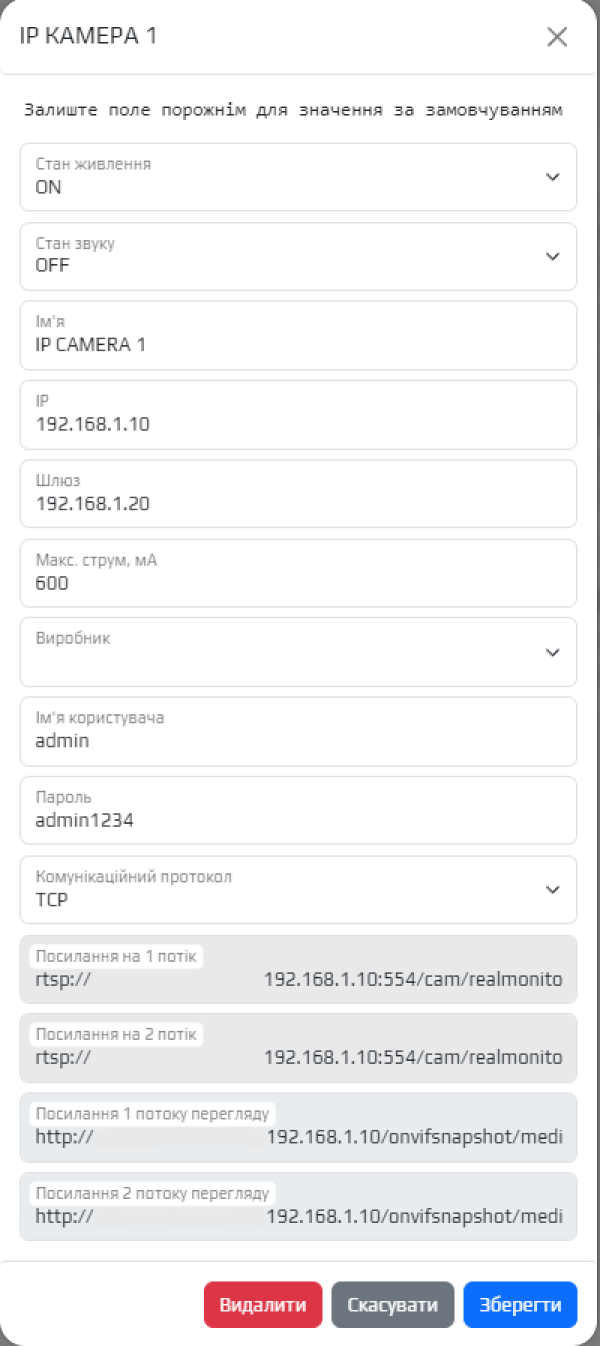Screen dimensions: 600x1346
Task: Click the Ім'я field containing IP CAMERA 1
Action: point(298,335)
